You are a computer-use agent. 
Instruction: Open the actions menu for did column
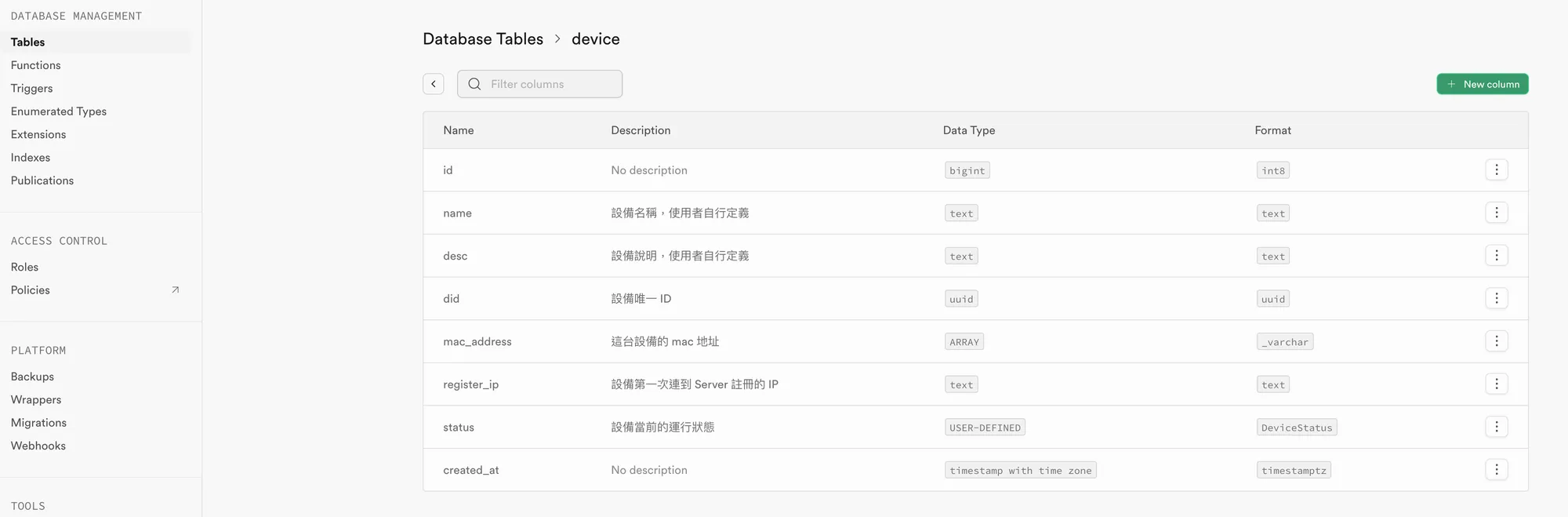point(1496,298)
